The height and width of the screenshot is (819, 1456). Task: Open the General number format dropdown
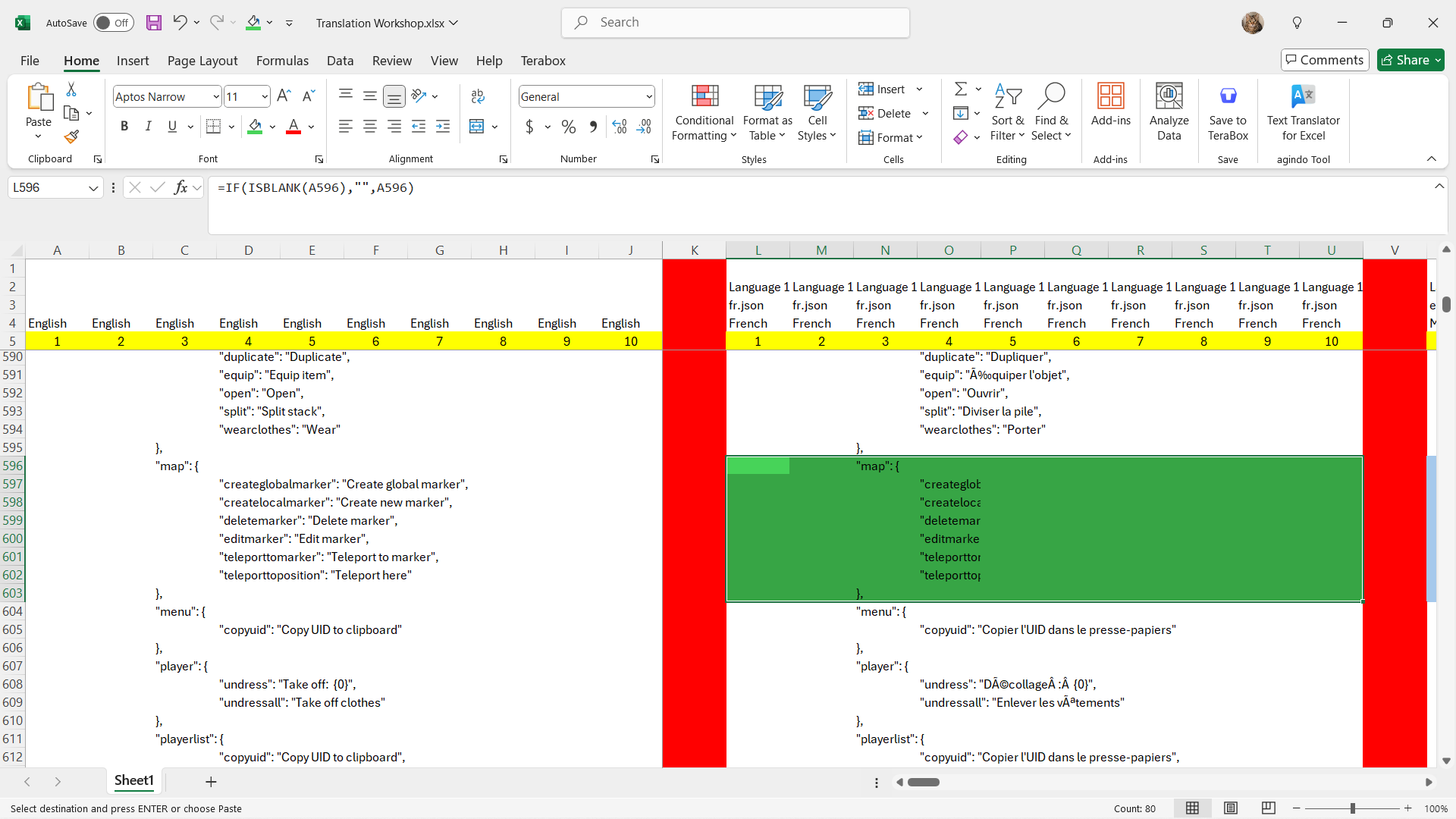click(649, 97)
